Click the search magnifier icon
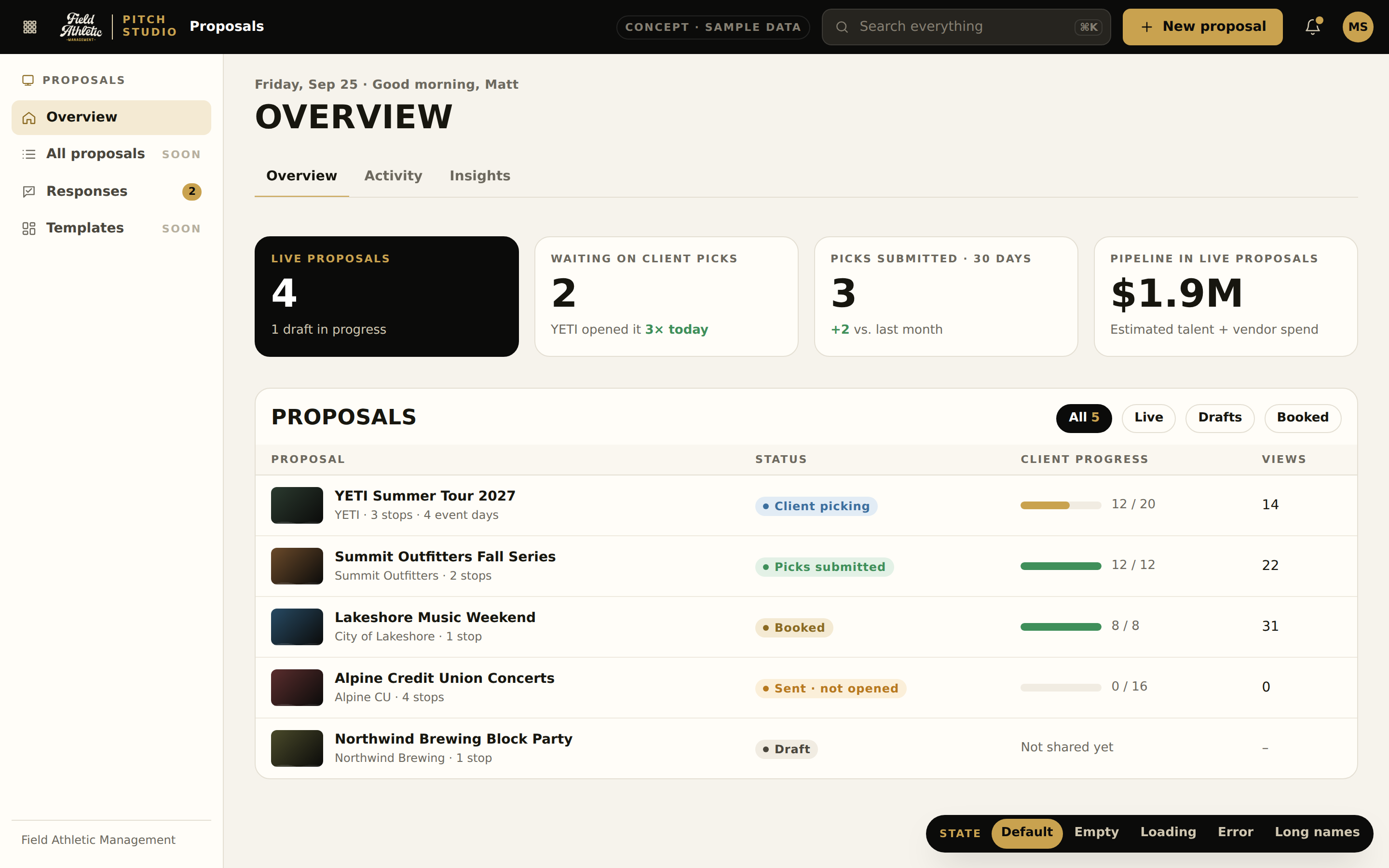The height and width of the screenshot is (868, 1389). click(842, 27)
